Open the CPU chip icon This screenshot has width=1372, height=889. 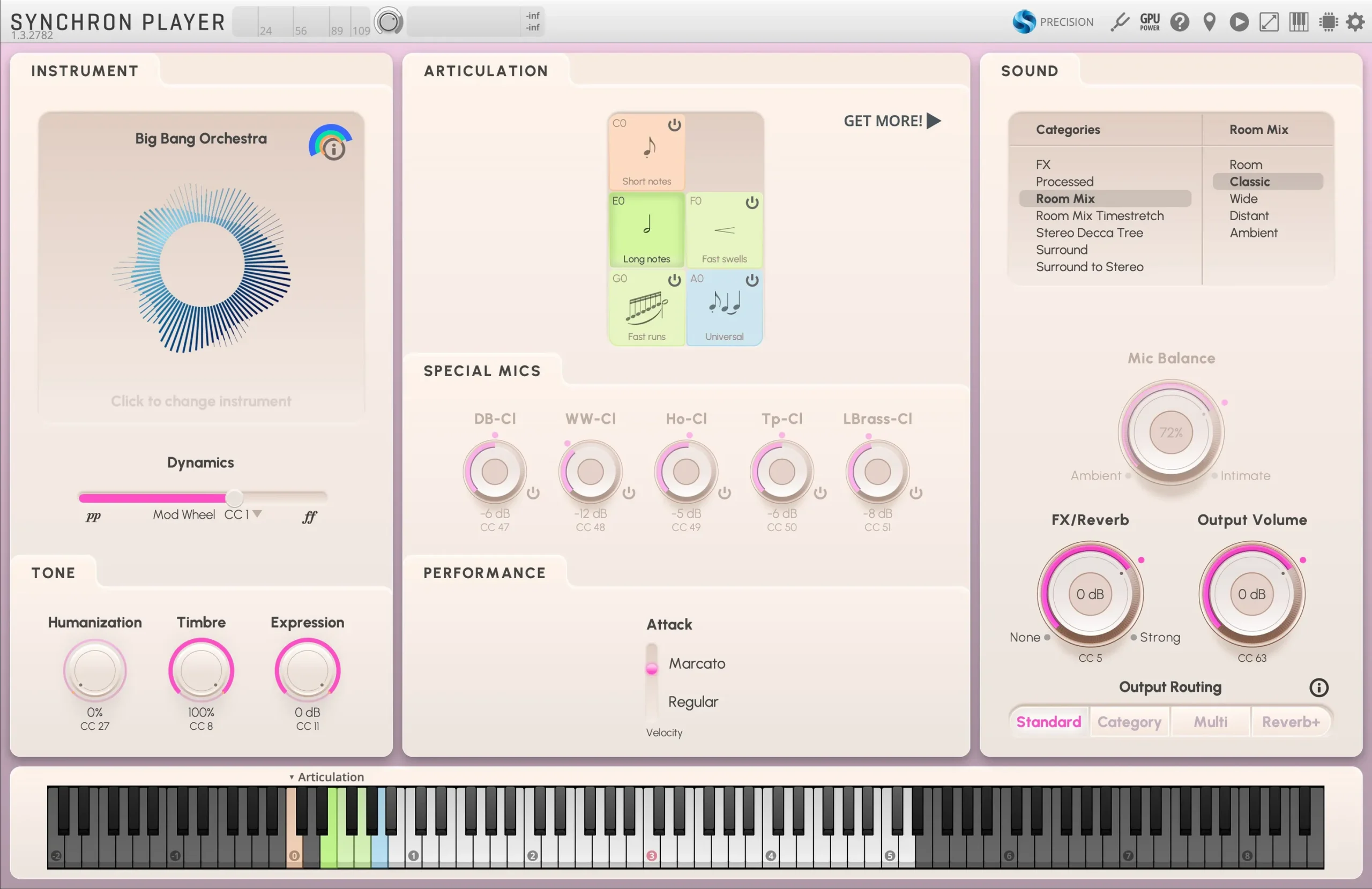tap(1328, 23)
